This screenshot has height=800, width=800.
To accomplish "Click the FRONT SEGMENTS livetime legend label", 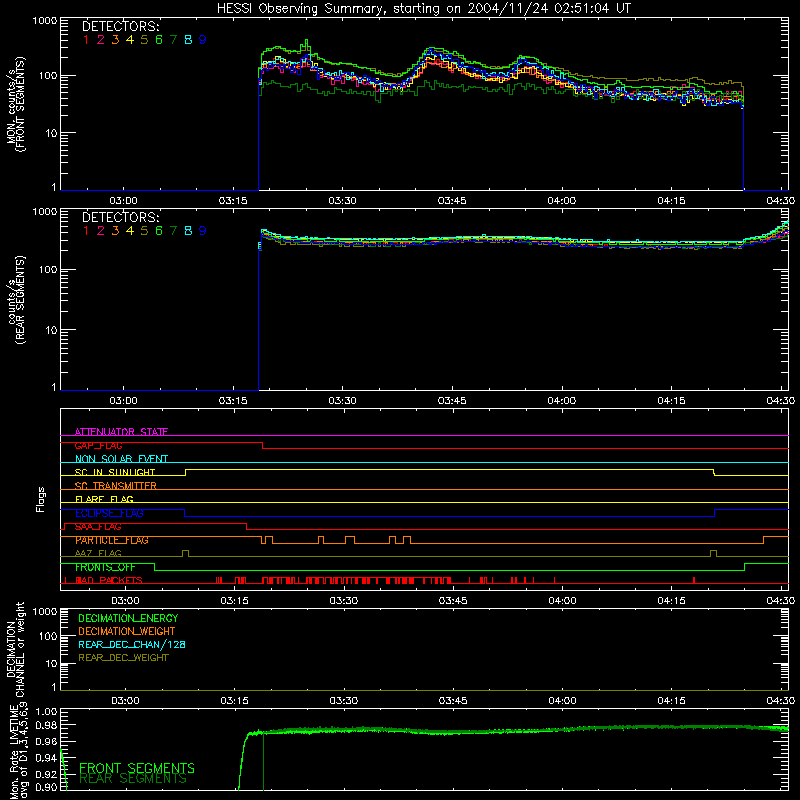I will pyautogui.click(x=137, y=768).
